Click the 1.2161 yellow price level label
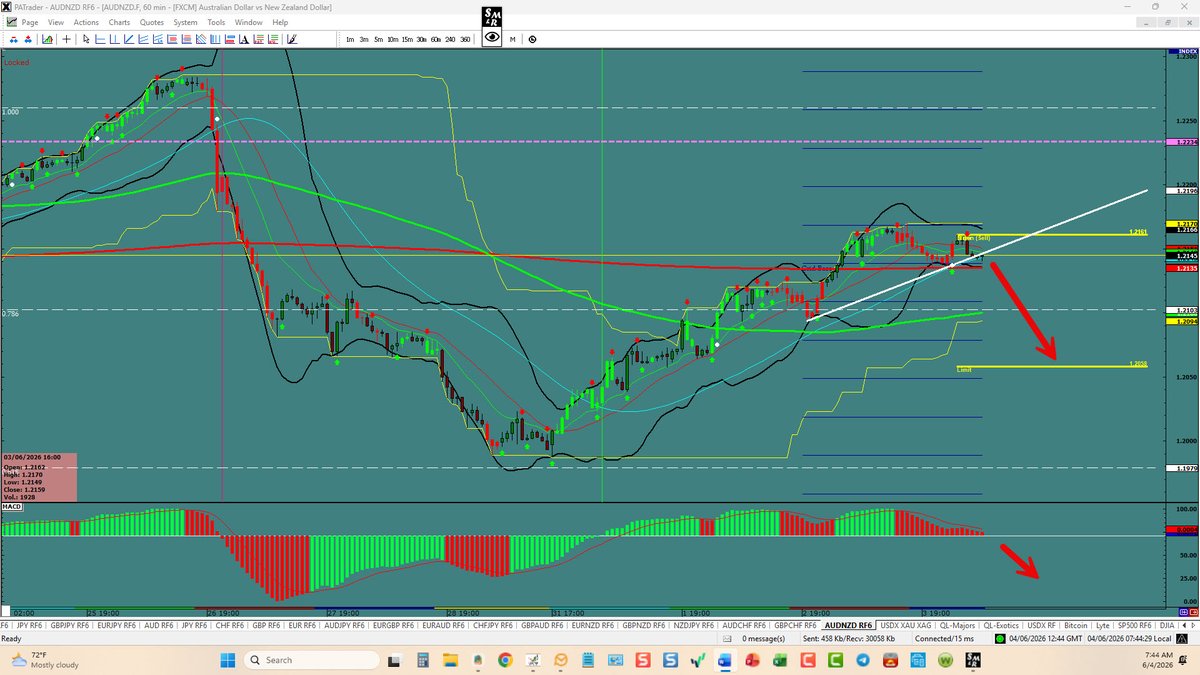The image size is (1200, 675). click(1137, 232)
